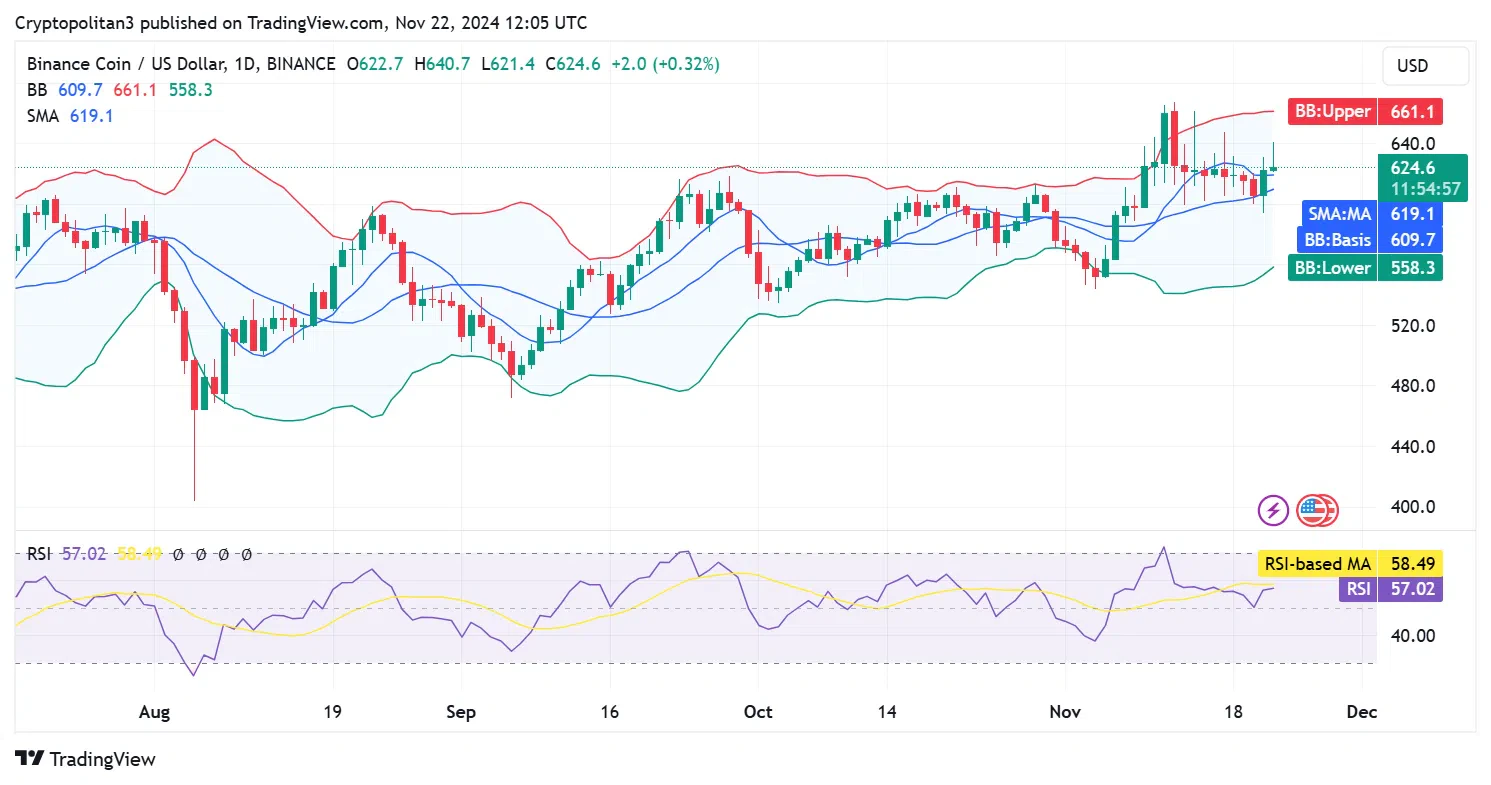Click the purple lightning bolt event icon
1491x785 pixels.
tap(1273, 511)
